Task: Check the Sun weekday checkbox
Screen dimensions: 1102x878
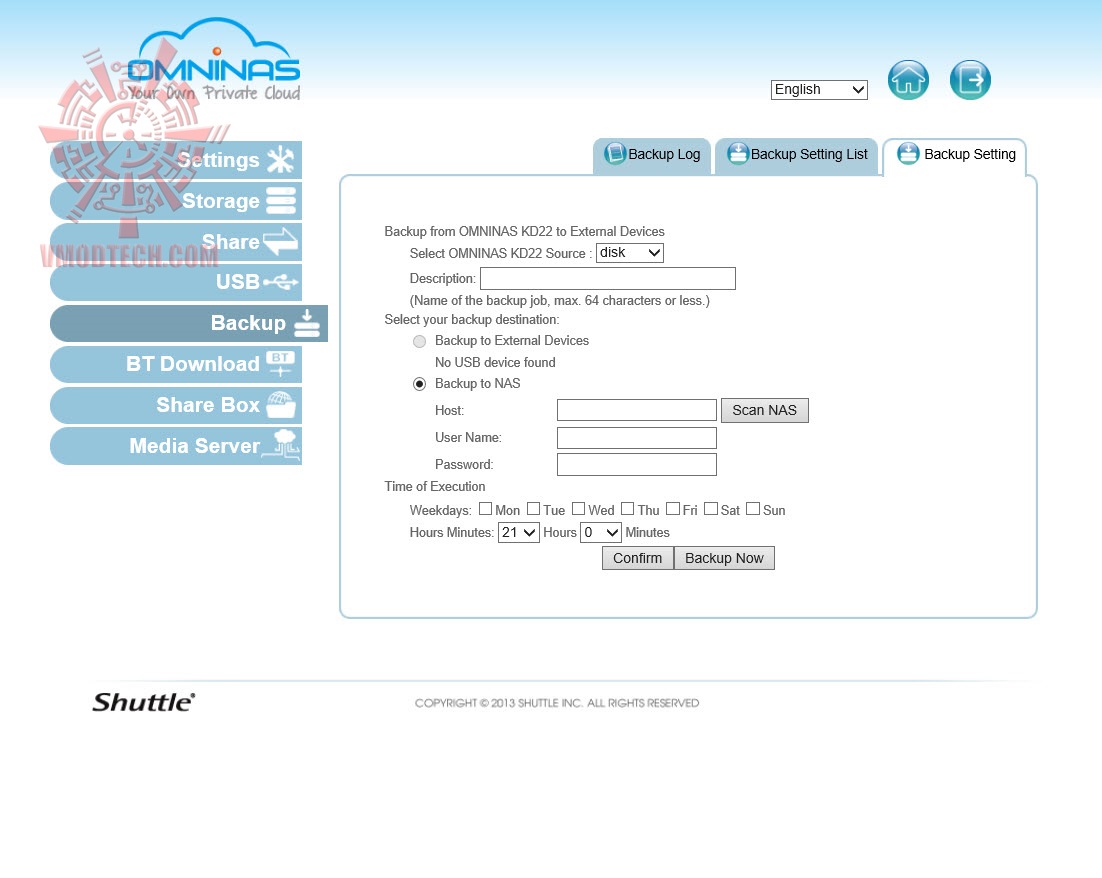Action: pyautogui.click(x=753, y=508)
